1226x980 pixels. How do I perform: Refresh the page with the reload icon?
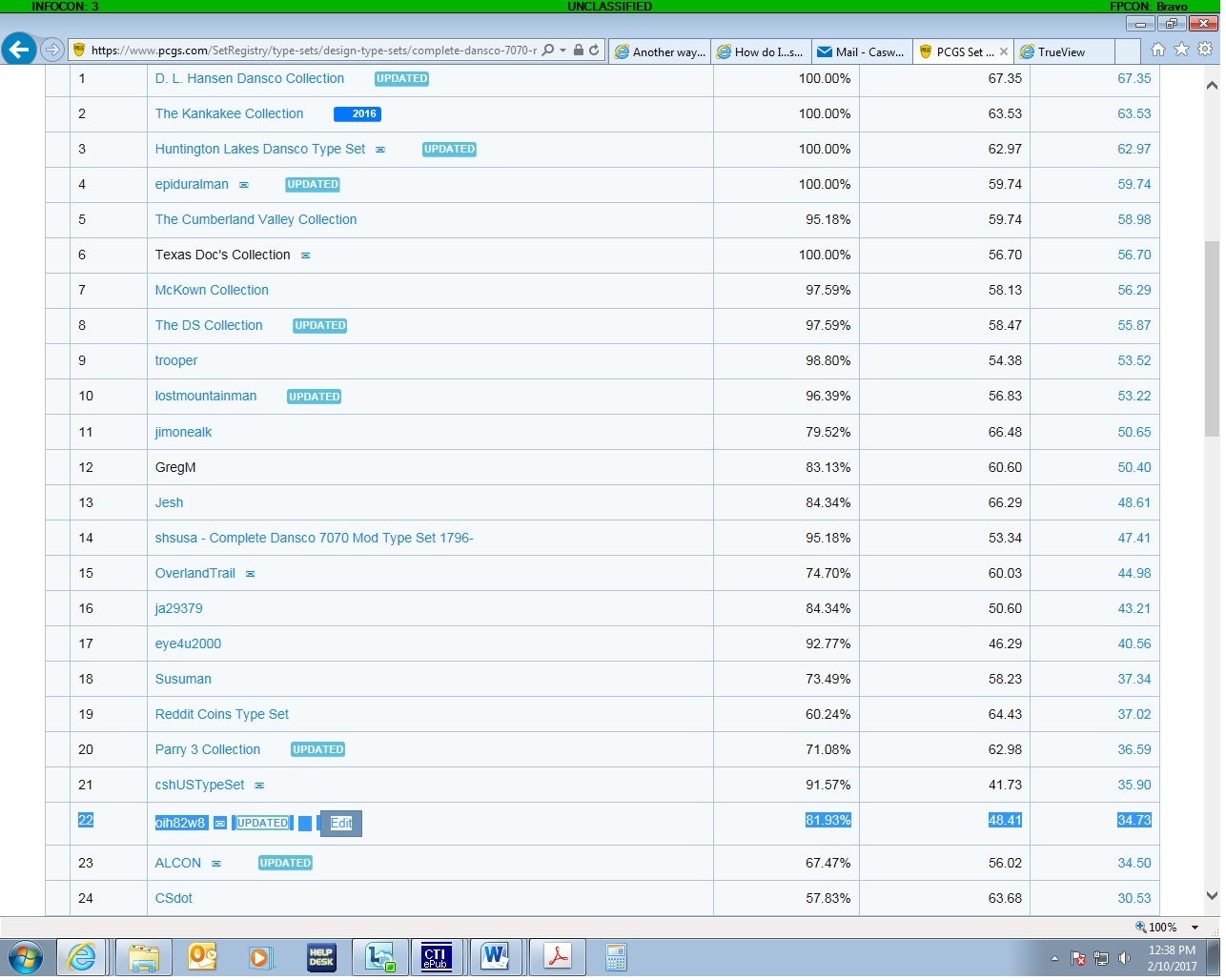(594, 51)
